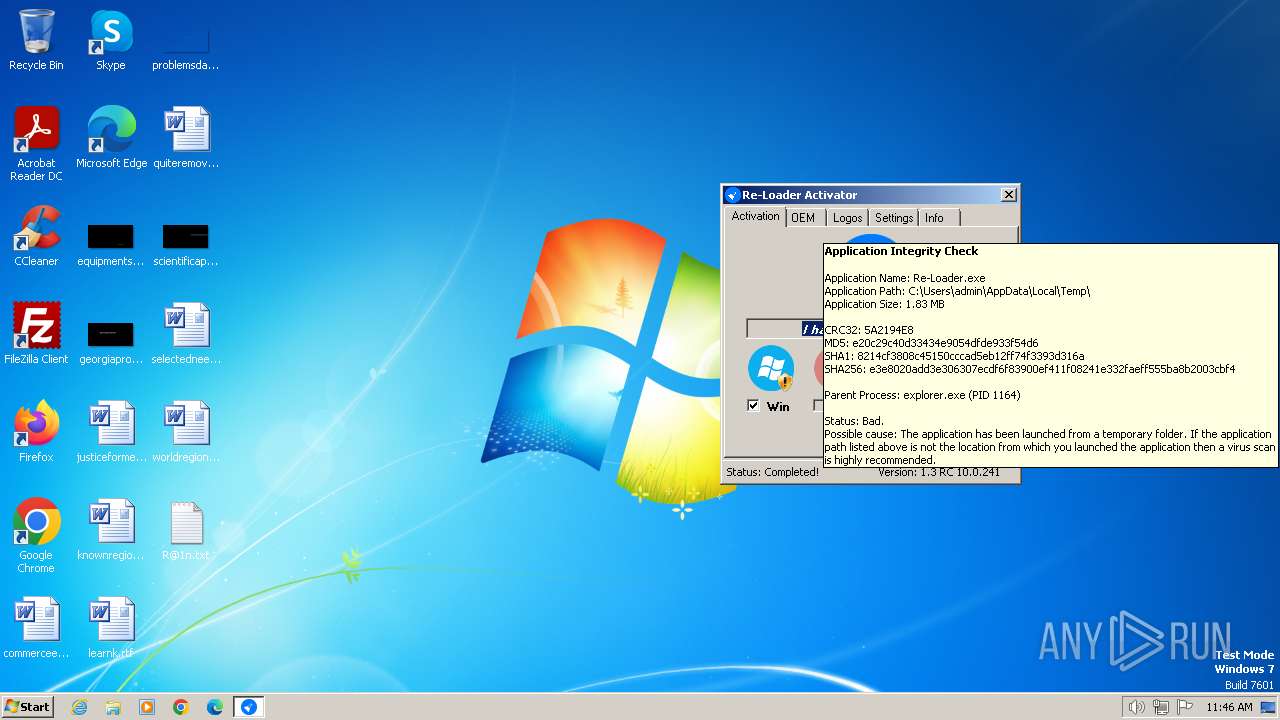The width and height of the screenshot is (1280, 720).
Task: Switch to Re-Loader taskbar button
Action: (x=249, y=707)
